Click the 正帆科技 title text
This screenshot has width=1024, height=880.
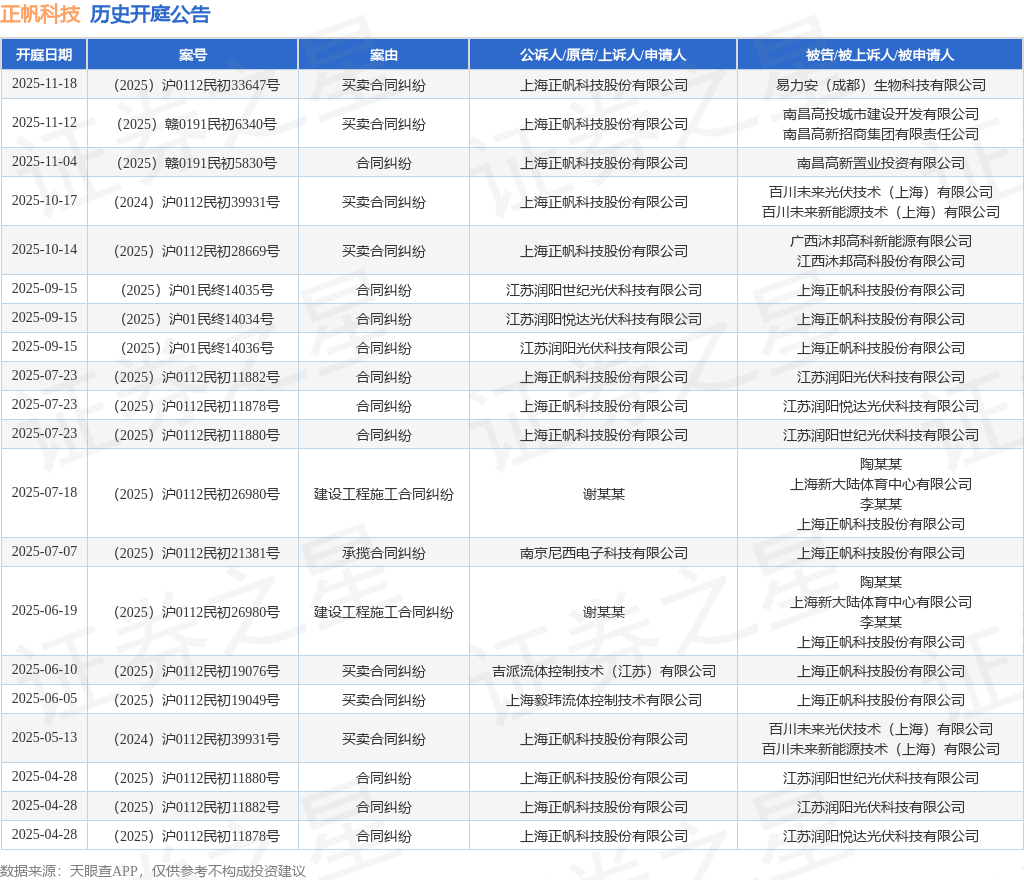coord(40,14)
